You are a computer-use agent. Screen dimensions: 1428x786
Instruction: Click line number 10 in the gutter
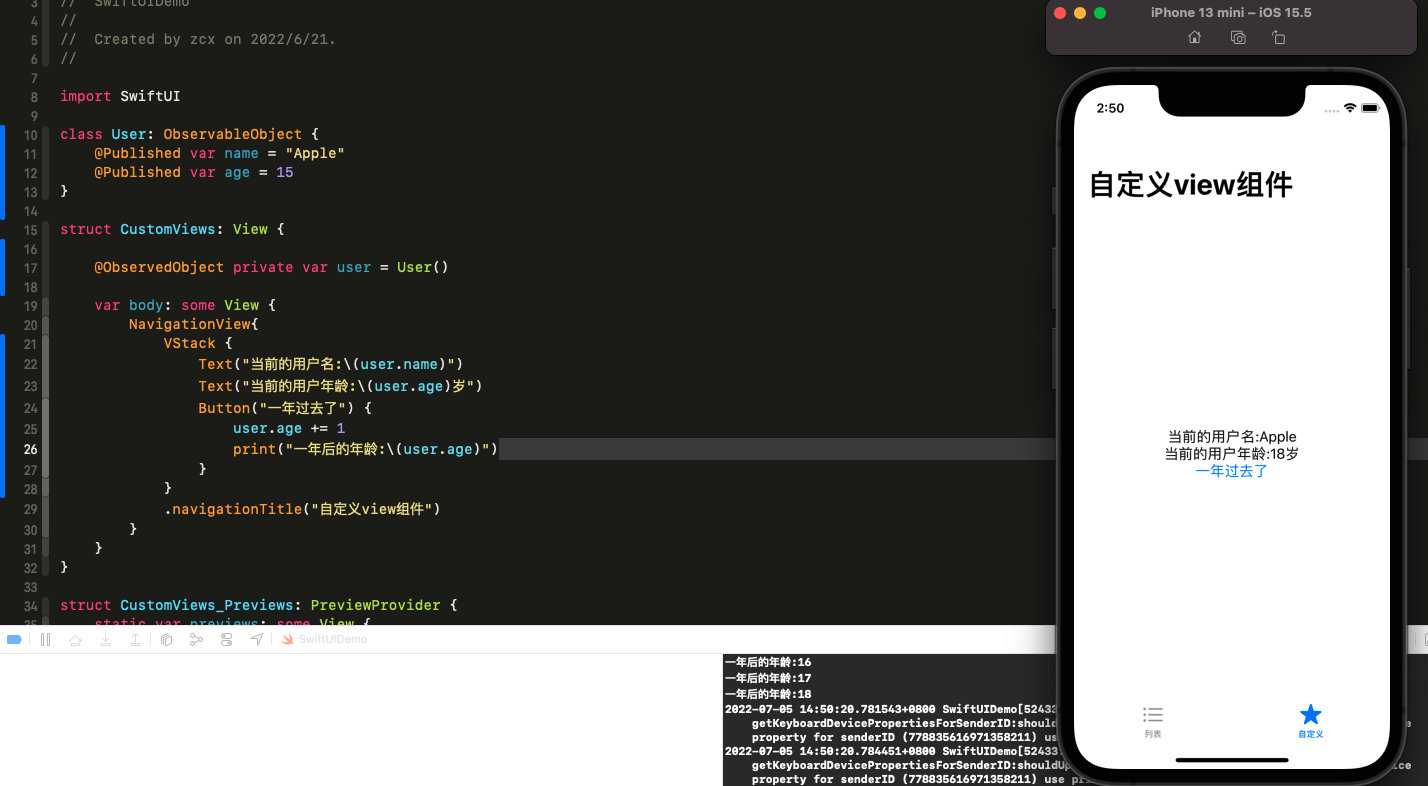point(30,134)
